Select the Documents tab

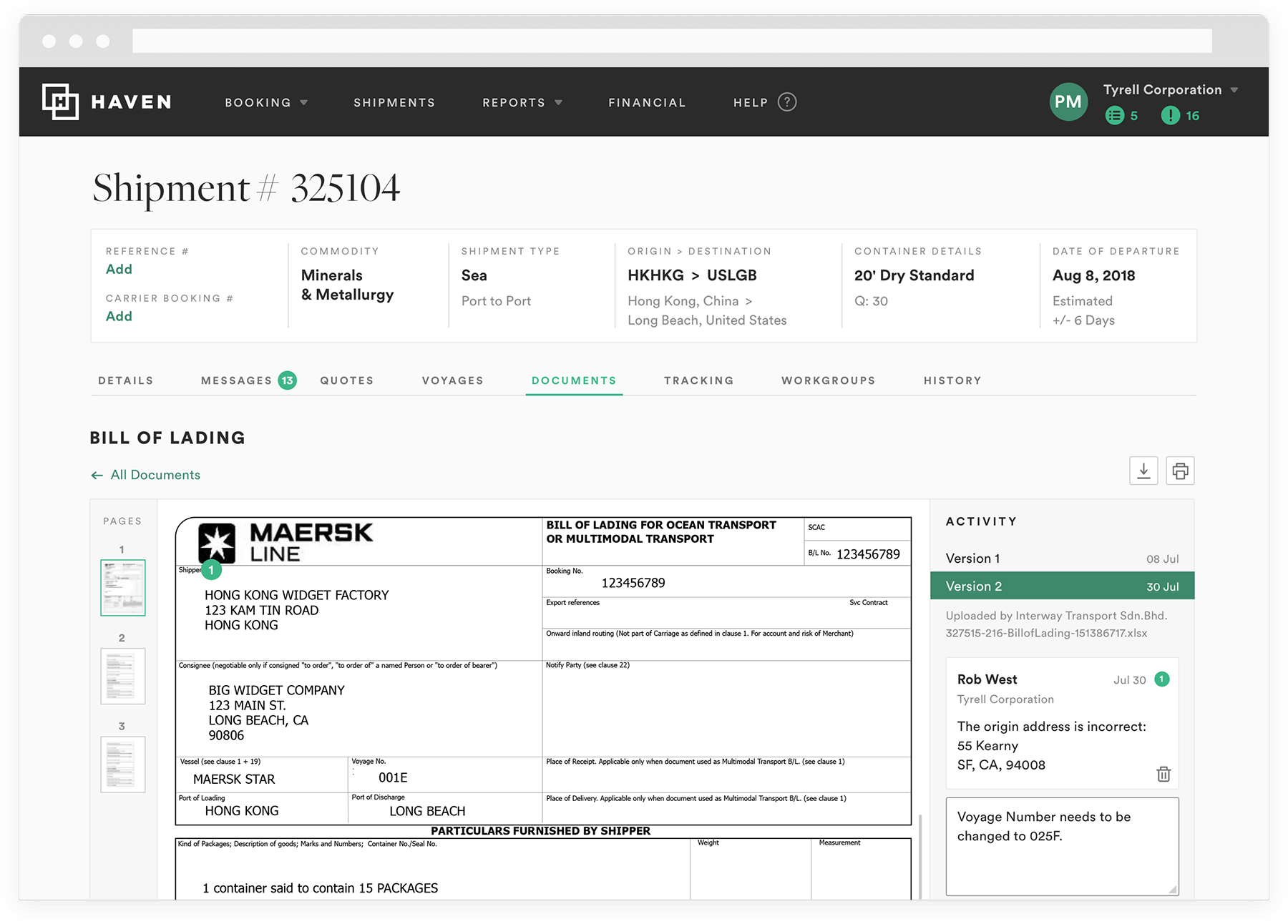tap(574, 380)
